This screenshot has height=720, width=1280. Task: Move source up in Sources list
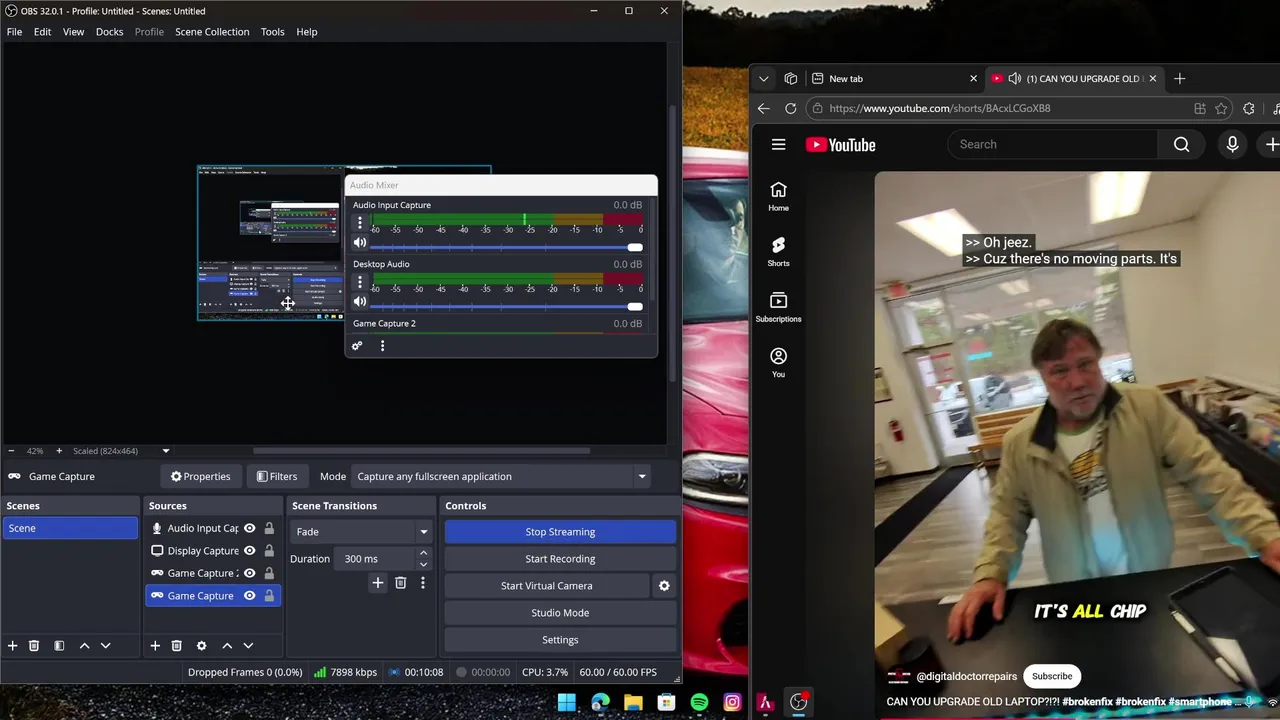tap(227, 646)
